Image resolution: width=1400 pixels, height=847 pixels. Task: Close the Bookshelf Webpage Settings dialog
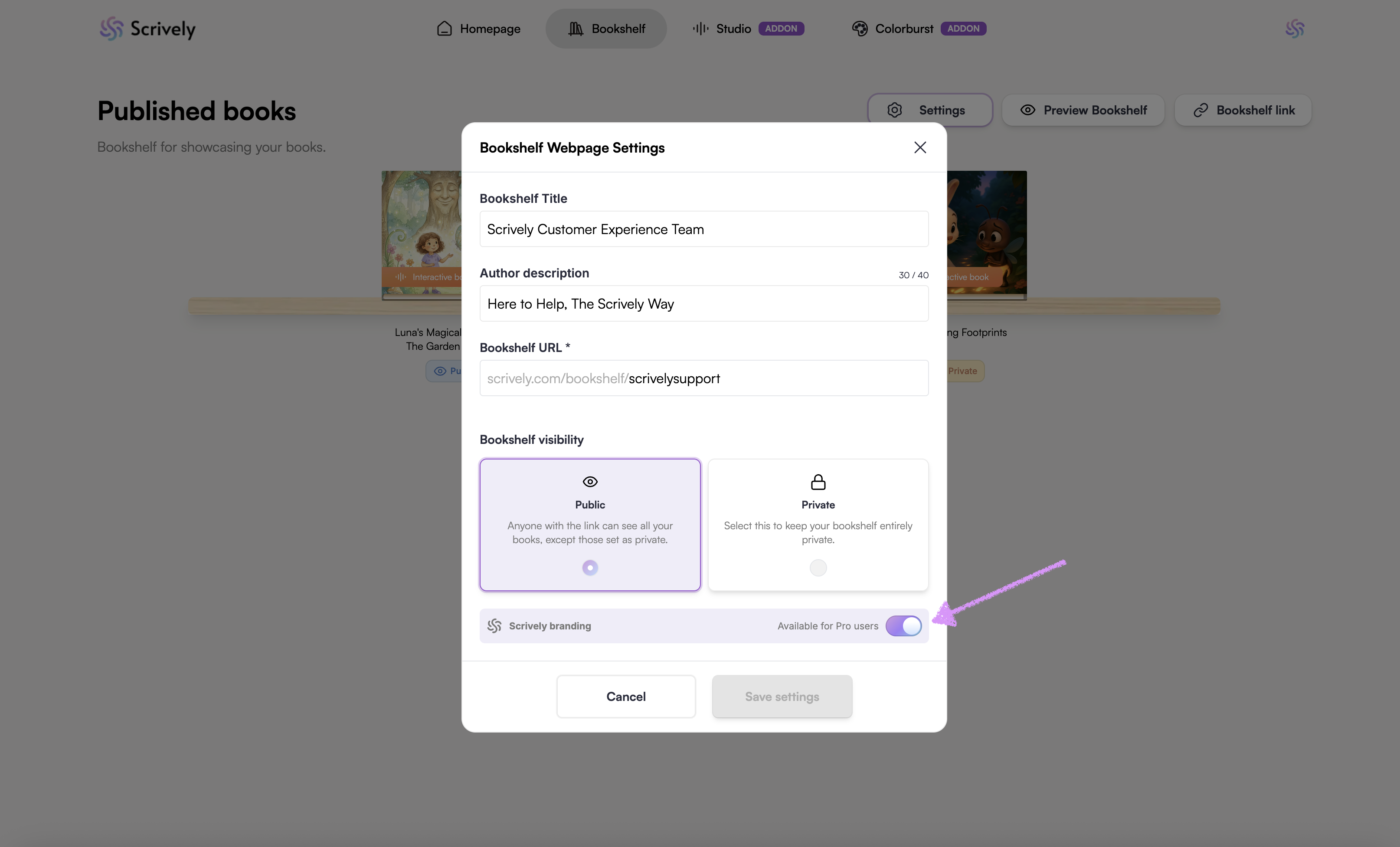pos(920,148)
